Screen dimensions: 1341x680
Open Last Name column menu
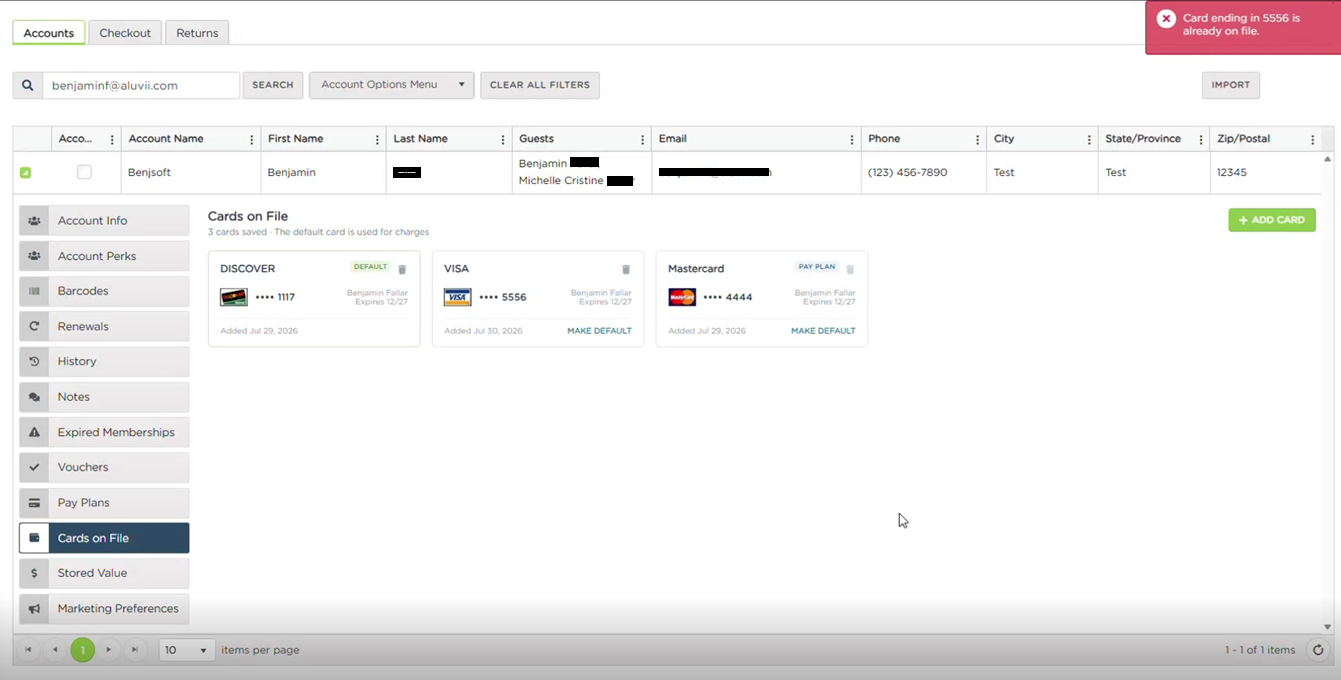pyautogui.click(x=503, y=140)
